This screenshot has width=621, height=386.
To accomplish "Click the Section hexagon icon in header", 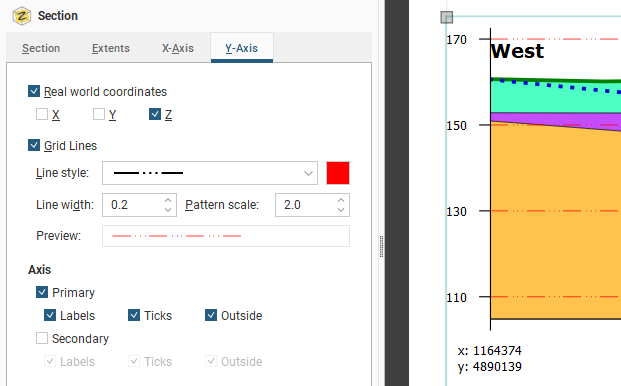I will pos(22,16).
